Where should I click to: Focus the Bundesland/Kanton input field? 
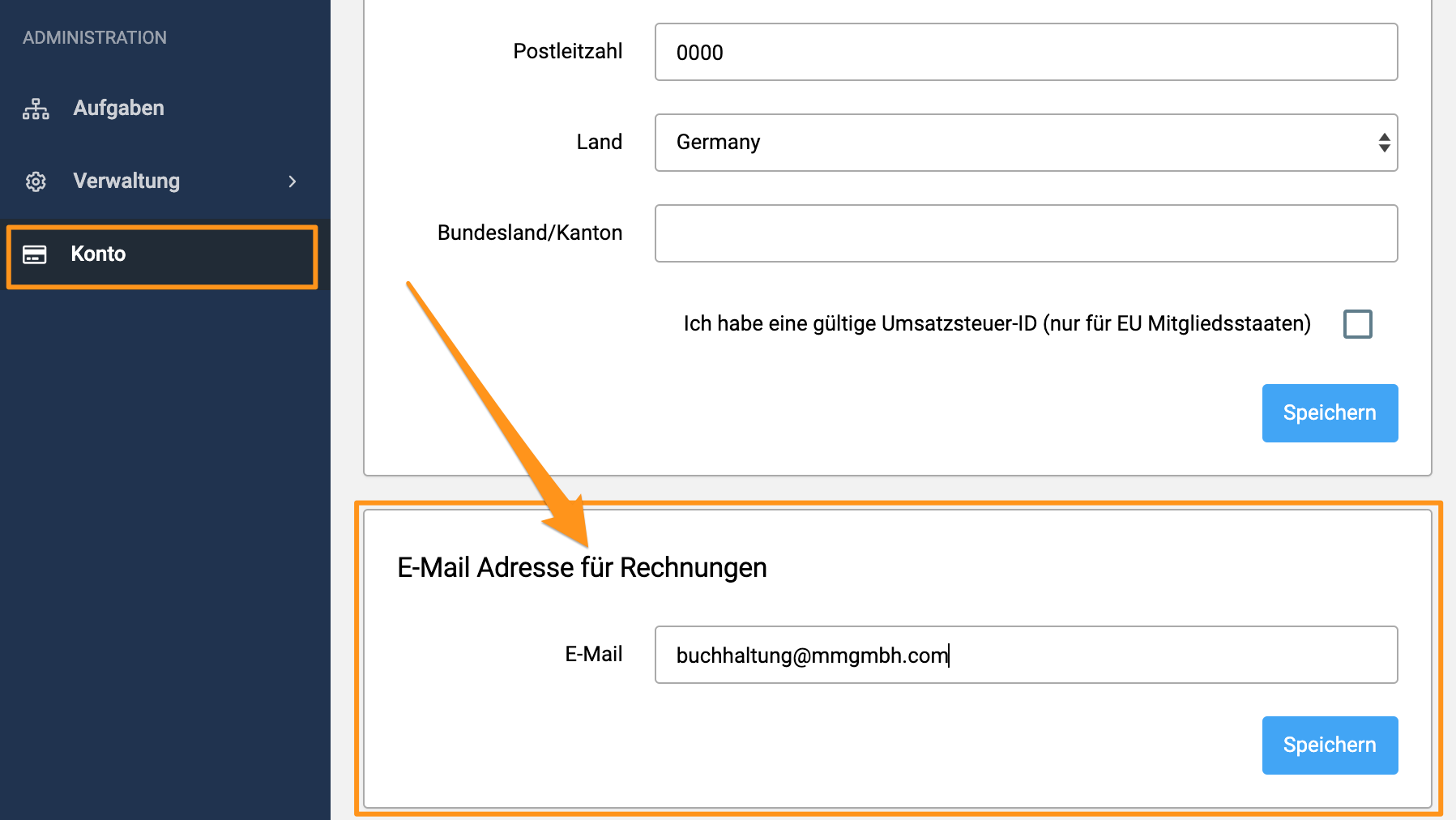pyautogui.click(x=1026, y=233)
